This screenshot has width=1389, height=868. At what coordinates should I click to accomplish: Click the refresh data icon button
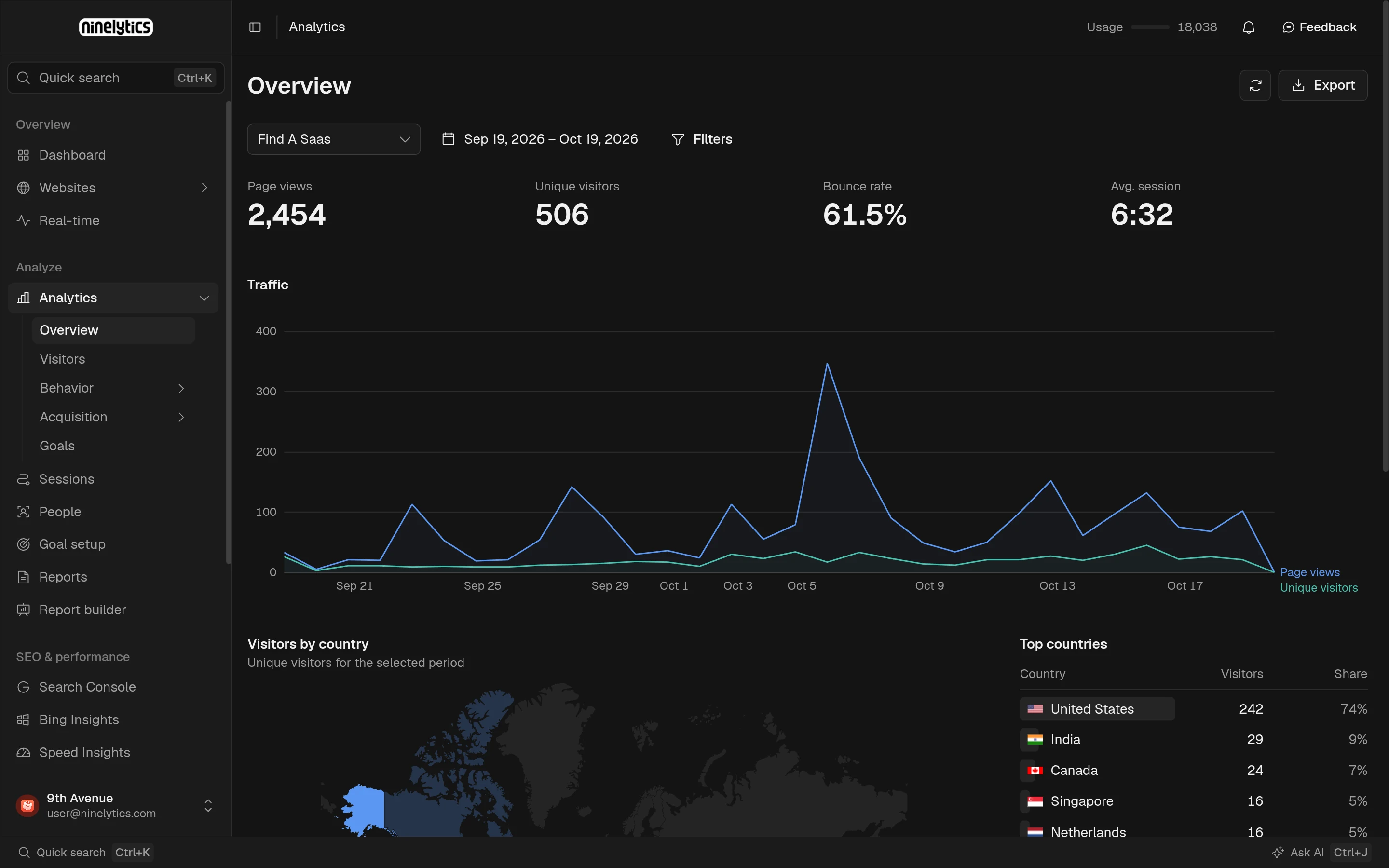click(x=1255, y=85)
